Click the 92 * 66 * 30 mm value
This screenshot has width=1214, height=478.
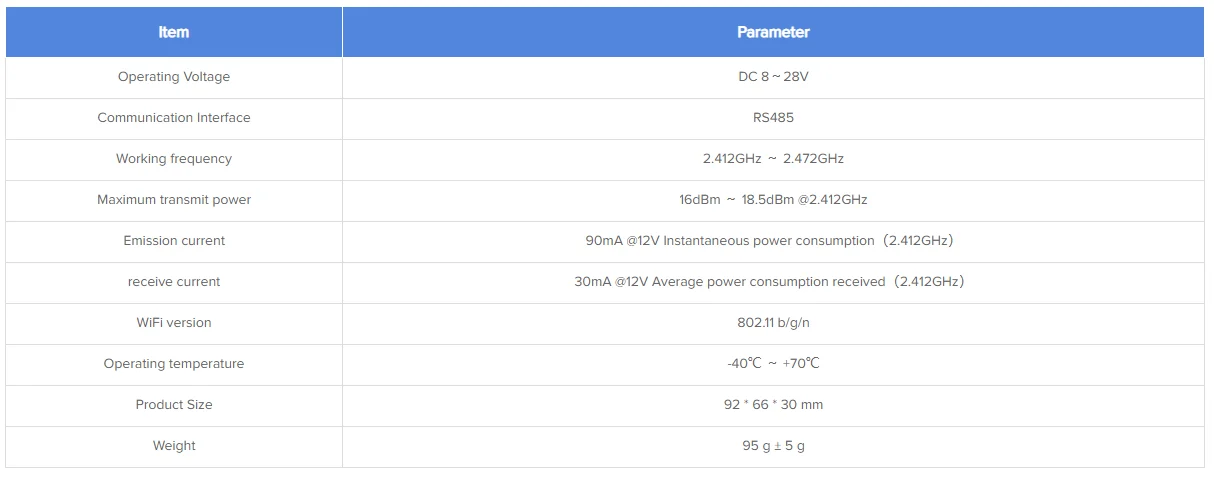[x=773, y=405]
